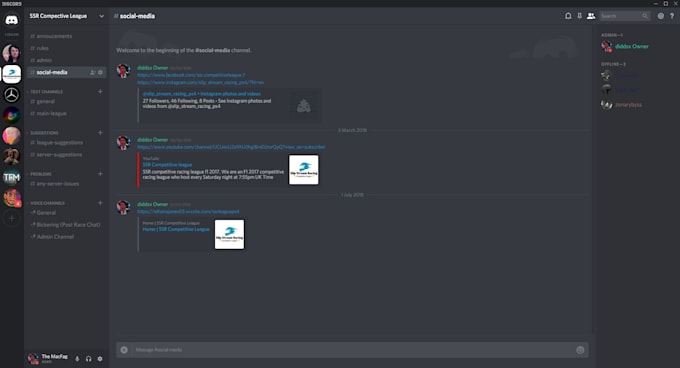Open the facebook.com link in first message
The image size is (680, 368).
click(191, 75)
